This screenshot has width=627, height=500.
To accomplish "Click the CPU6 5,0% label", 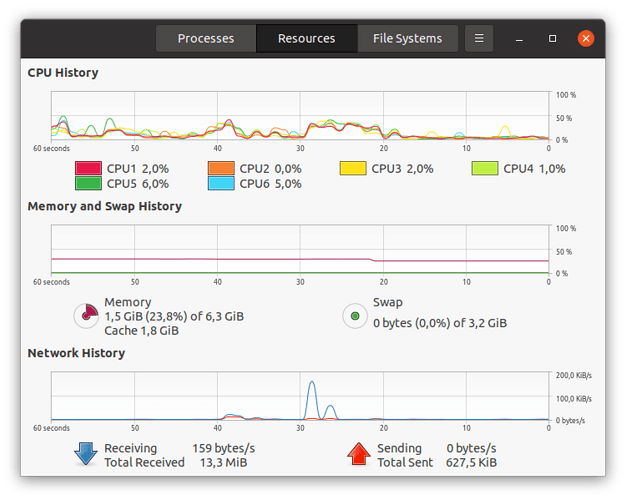I will tap(270, 184).
